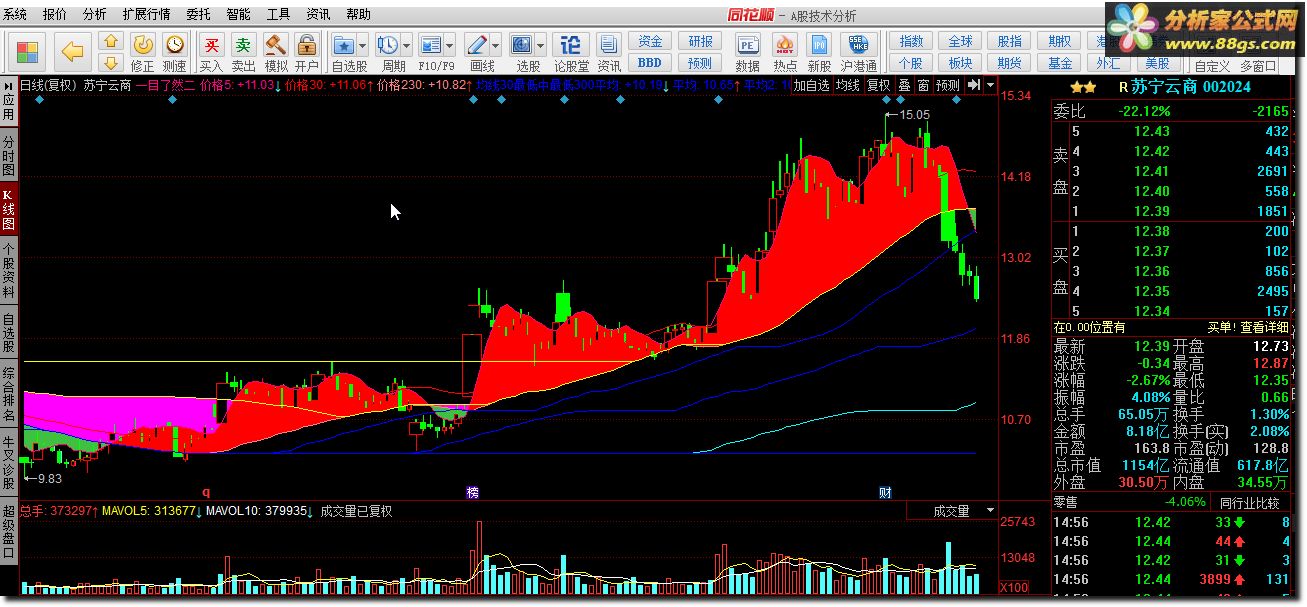
Task: Open the 热点 hot topics icon
Action: (x=784, y=45)
